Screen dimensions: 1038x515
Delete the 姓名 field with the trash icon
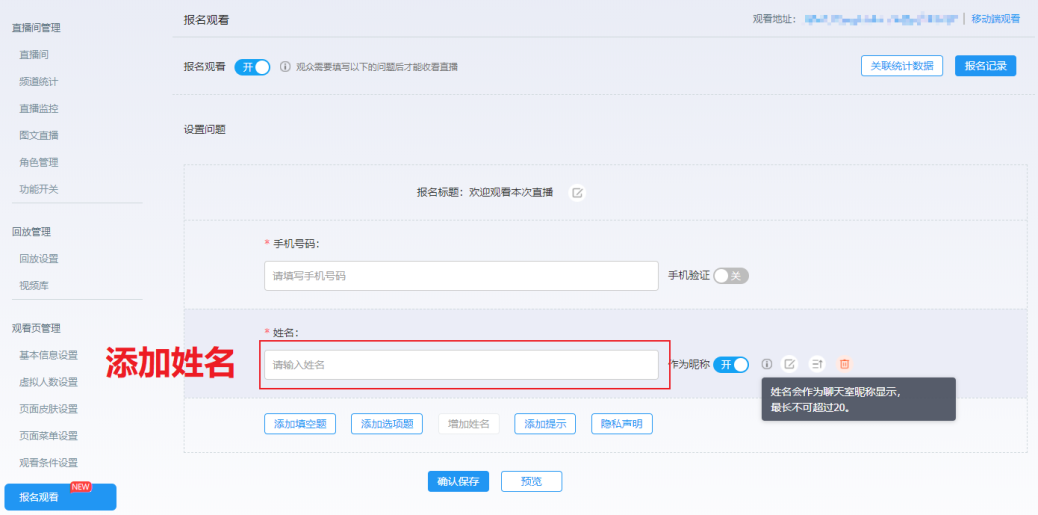[844, 365]
